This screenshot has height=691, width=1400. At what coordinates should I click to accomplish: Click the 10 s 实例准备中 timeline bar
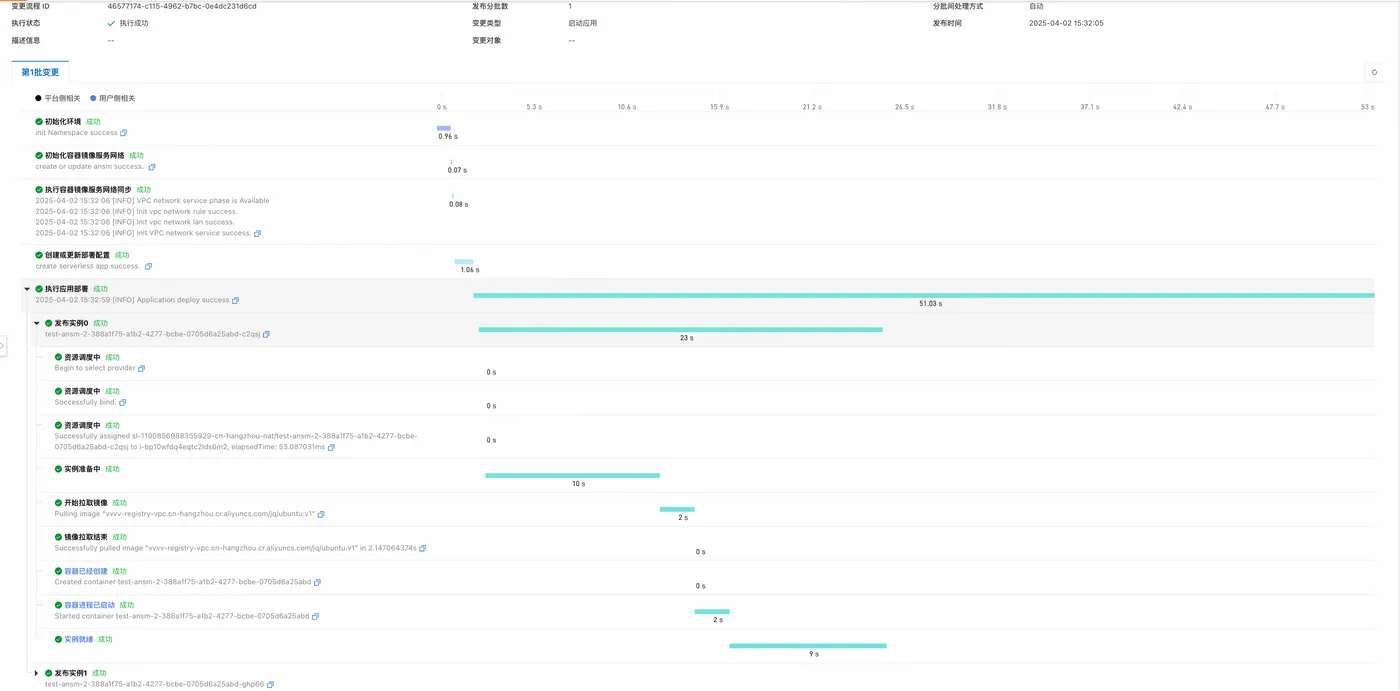[572, 475]
